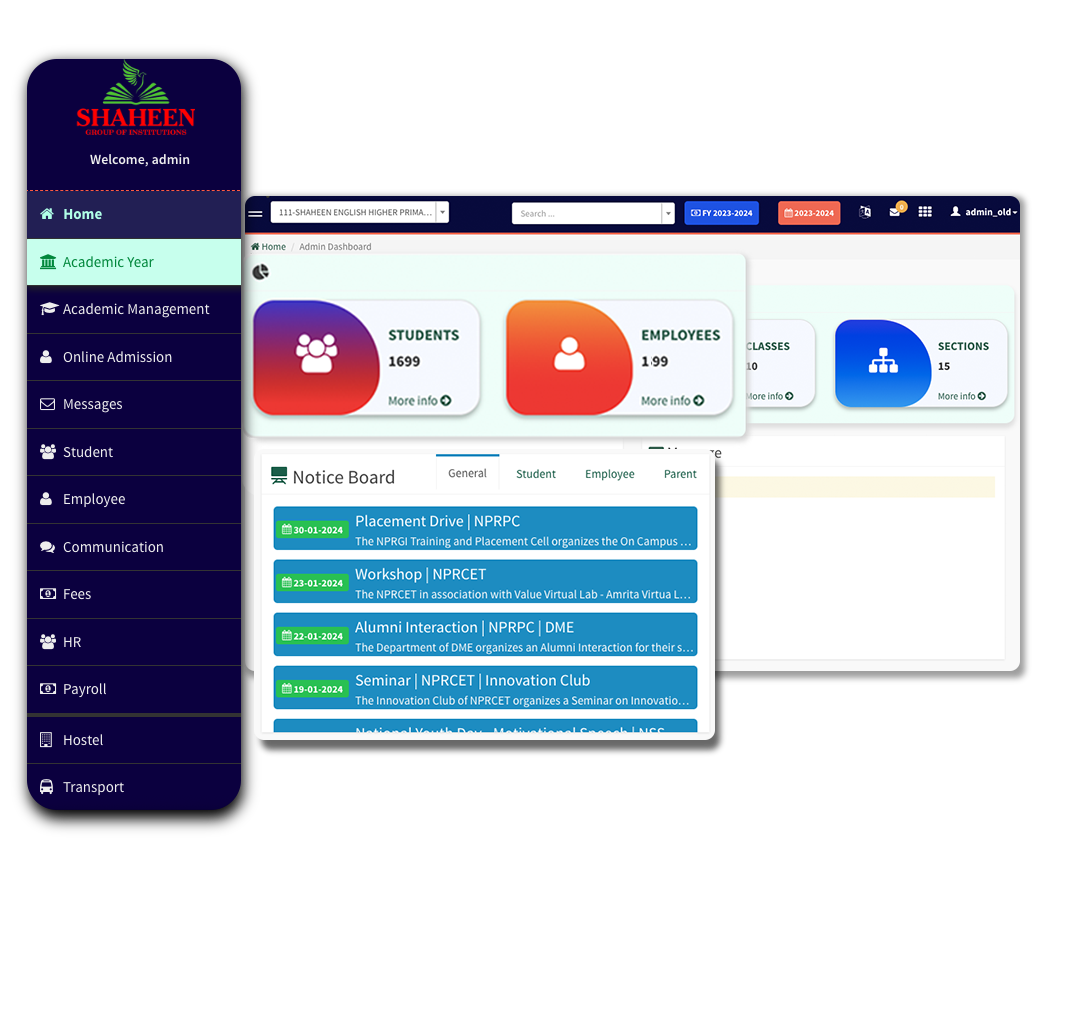Viewport: 1081px width, 1012px height.
Task: Switch to the Student notice tab
Action: (536, 474)
